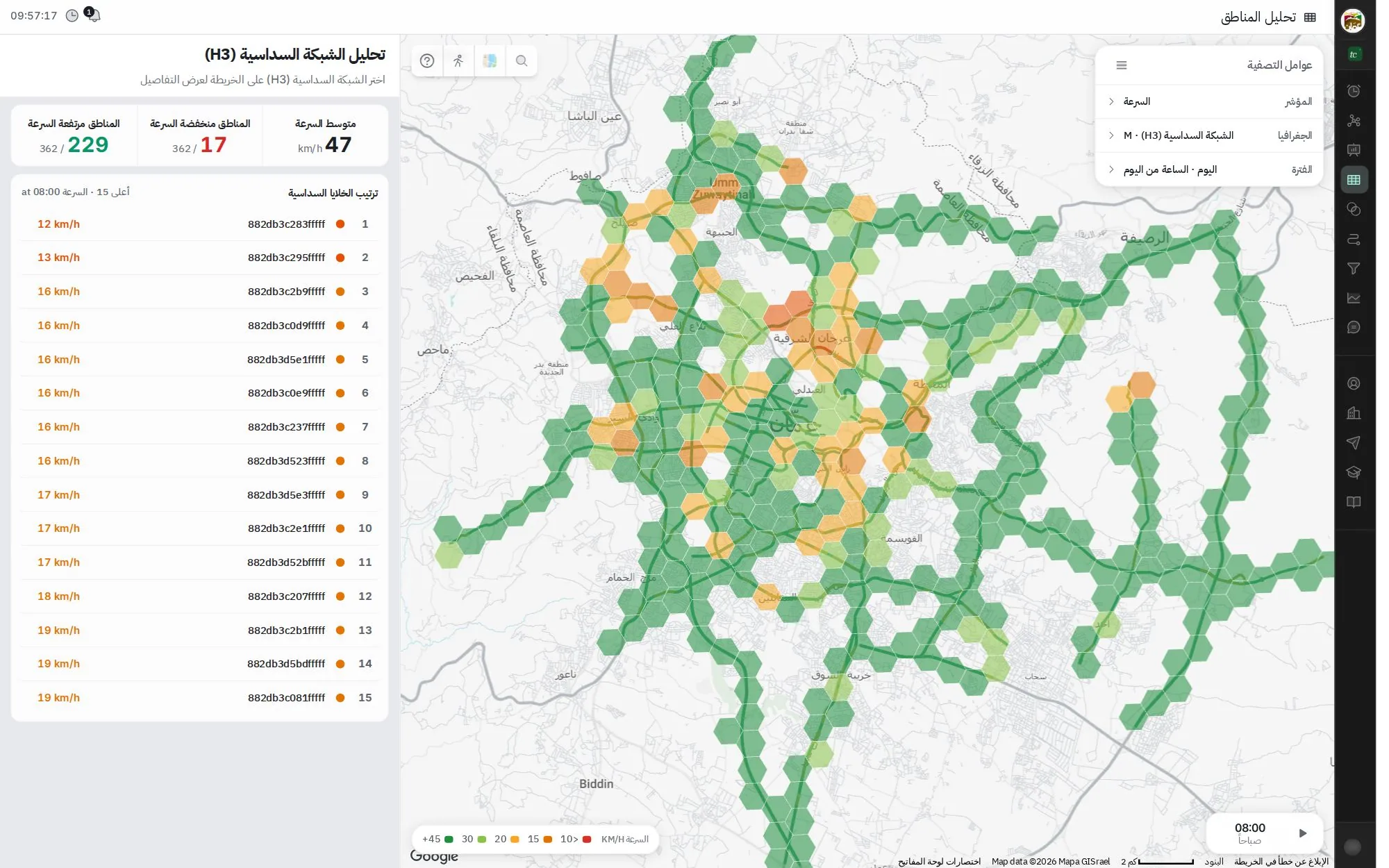
Task: Click the dark green +45 legend swatch
Action: tap(449, 840)
